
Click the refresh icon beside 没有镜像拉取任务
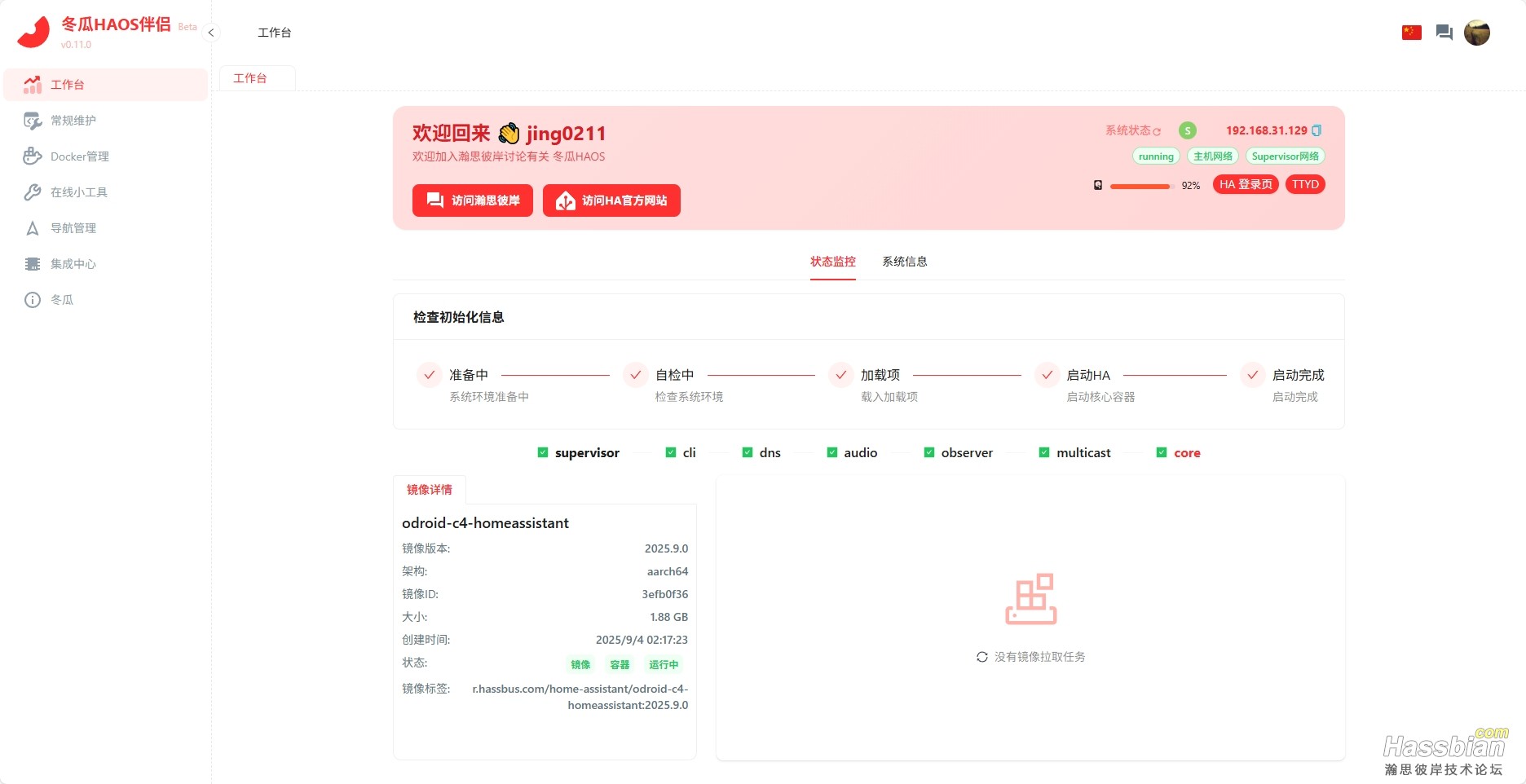tap(982, 657)
